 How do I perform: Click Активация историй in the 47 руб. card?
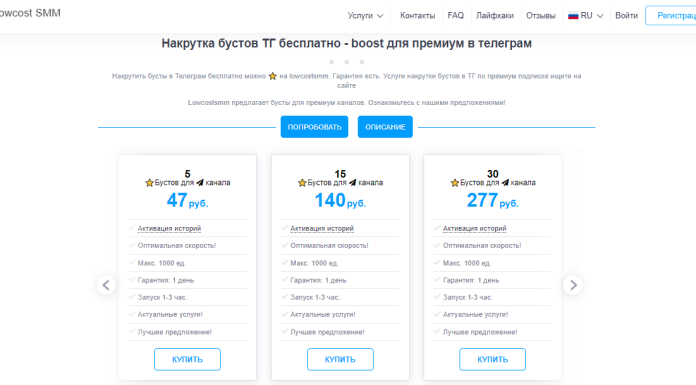[x=169, y=228]
